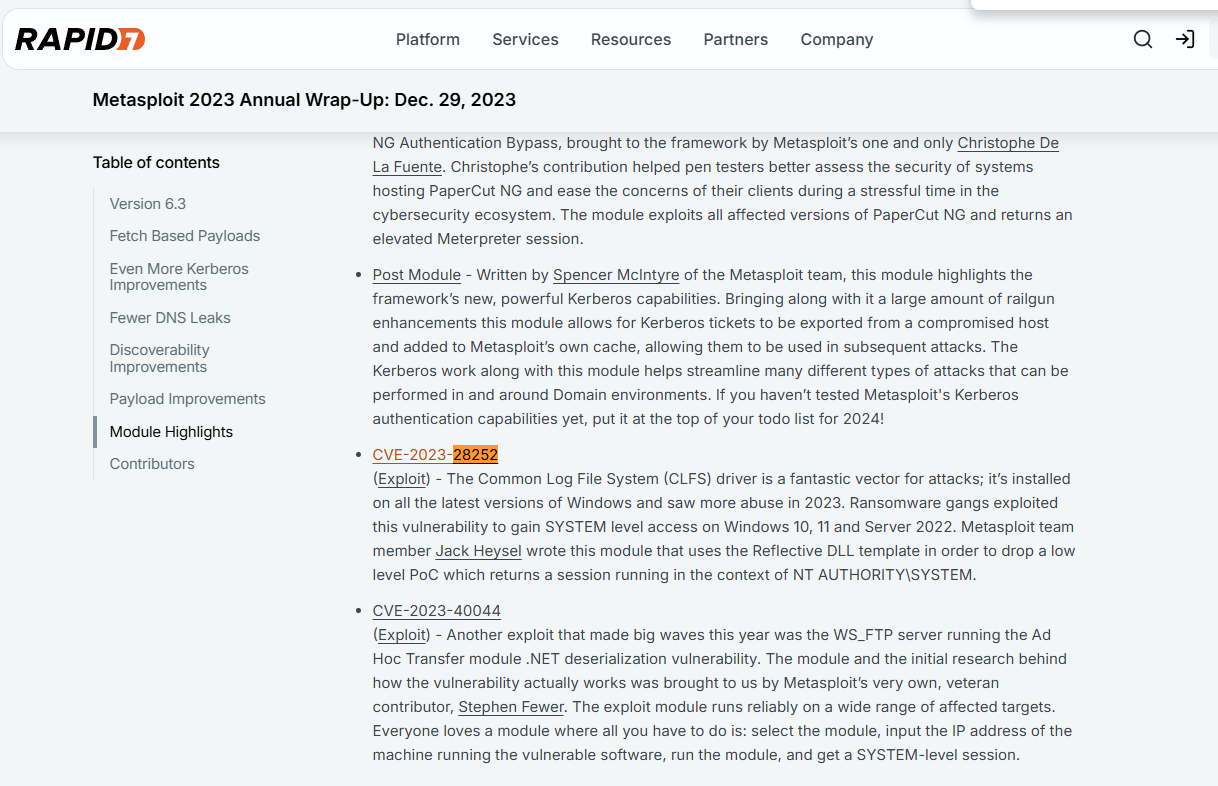The image size is (1218, 786).
Task: Open the Partners menu
Action: pyautogui.click(x=736, y=39)
